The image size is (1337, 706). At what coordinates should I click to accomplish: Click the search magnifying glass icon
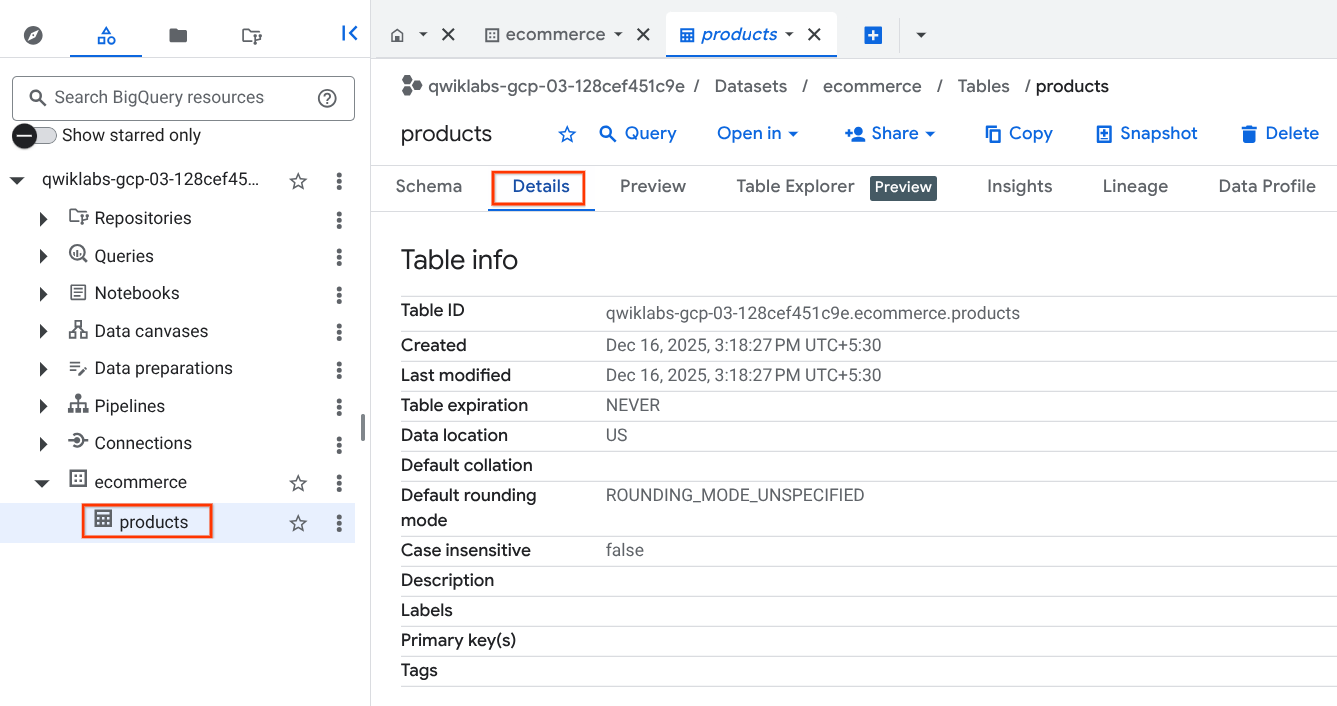pyautogui.click(x=37, y=98)
